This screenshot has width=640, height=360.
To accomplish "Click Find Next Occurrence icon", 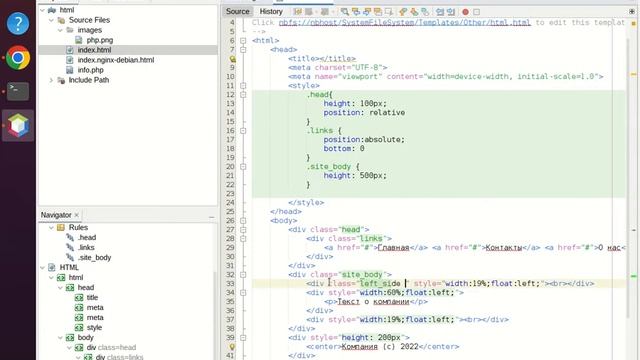I will (367, 12).
